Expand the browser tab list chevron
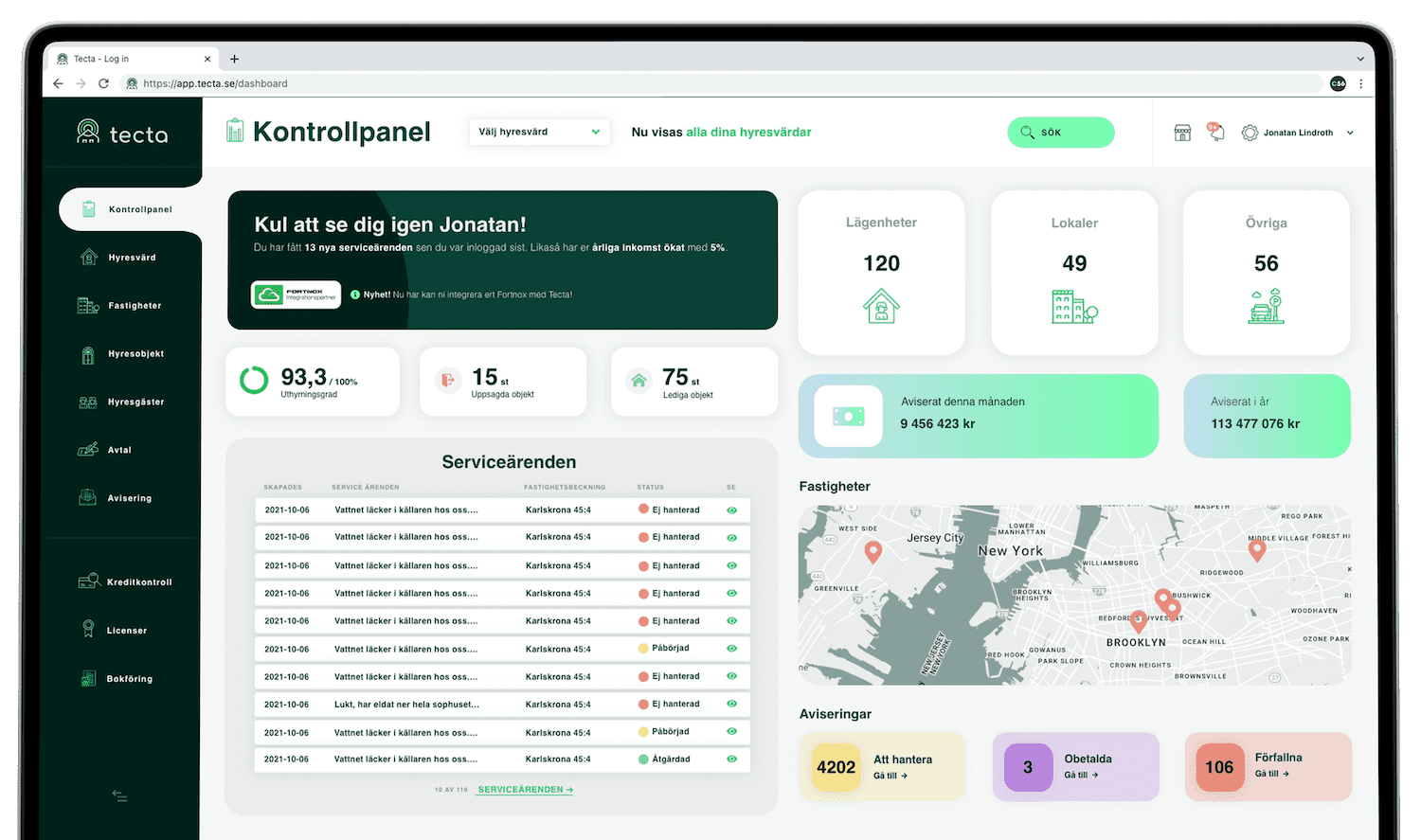The width and height of the screenshot is (1421, 840). 1360,59
